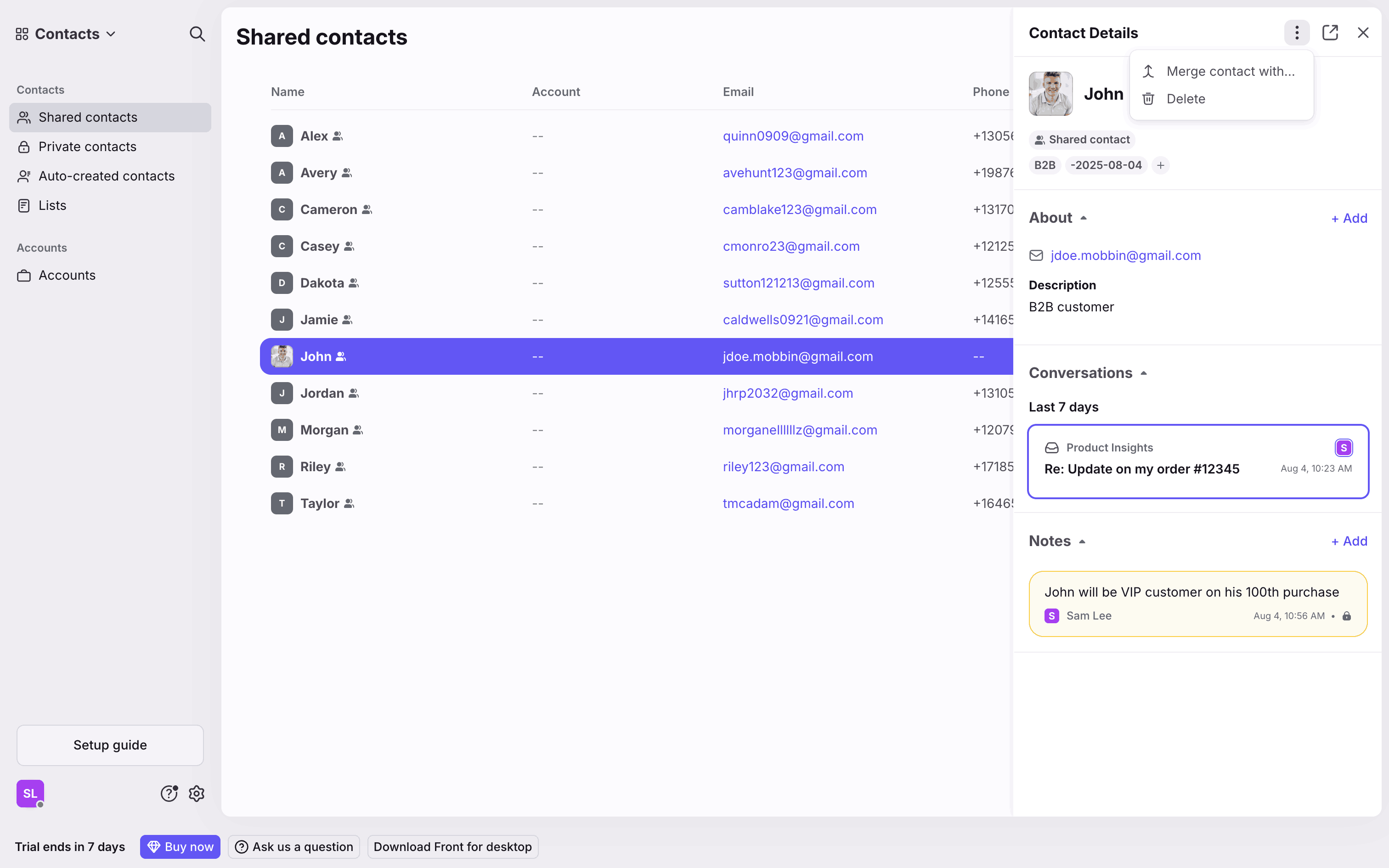
Task: Open the Setup guide button
Action: [110, 744]
